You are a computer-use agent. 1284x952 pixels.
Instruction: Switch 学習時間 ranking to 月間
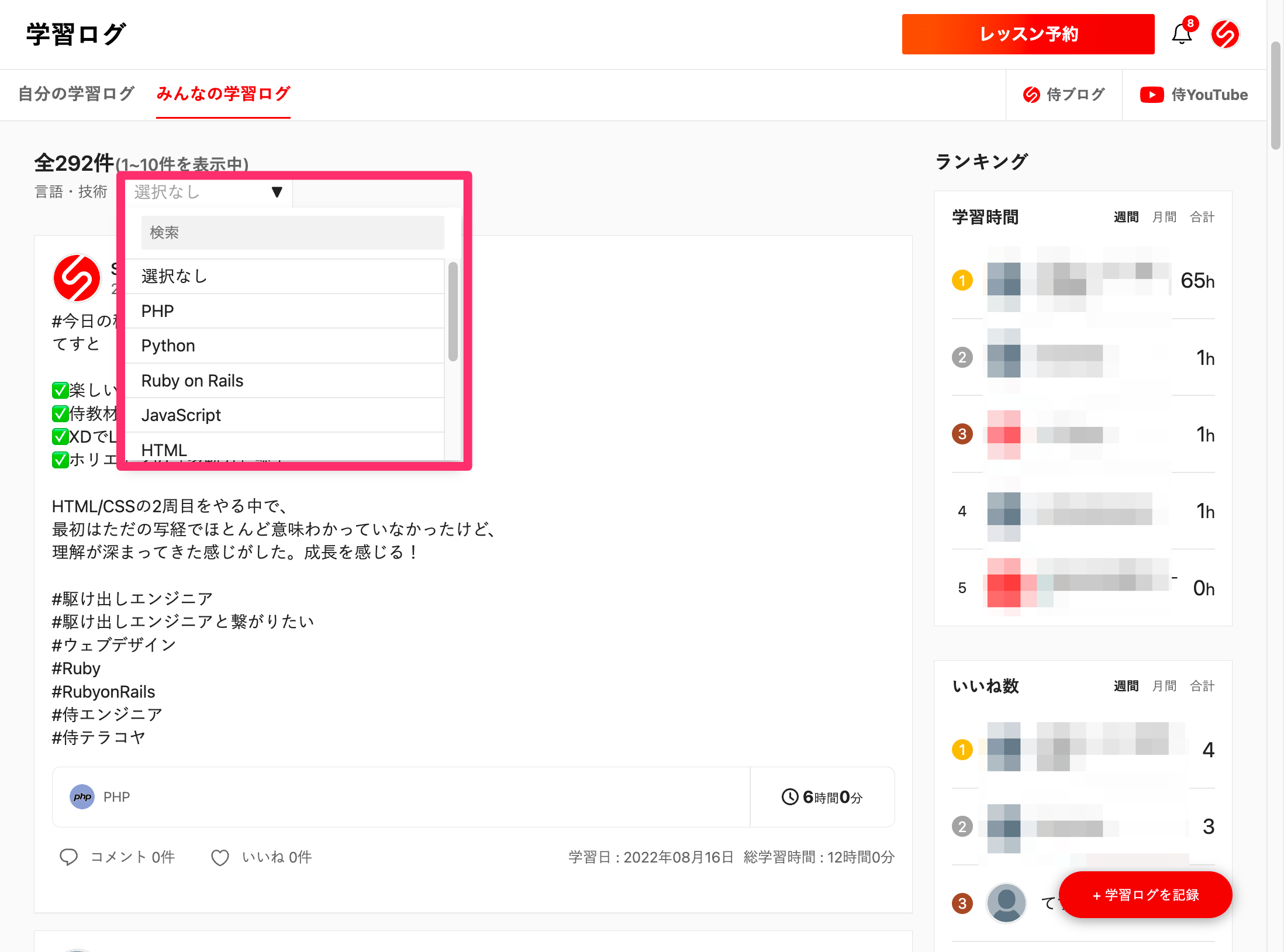[x=1164, y=218]
